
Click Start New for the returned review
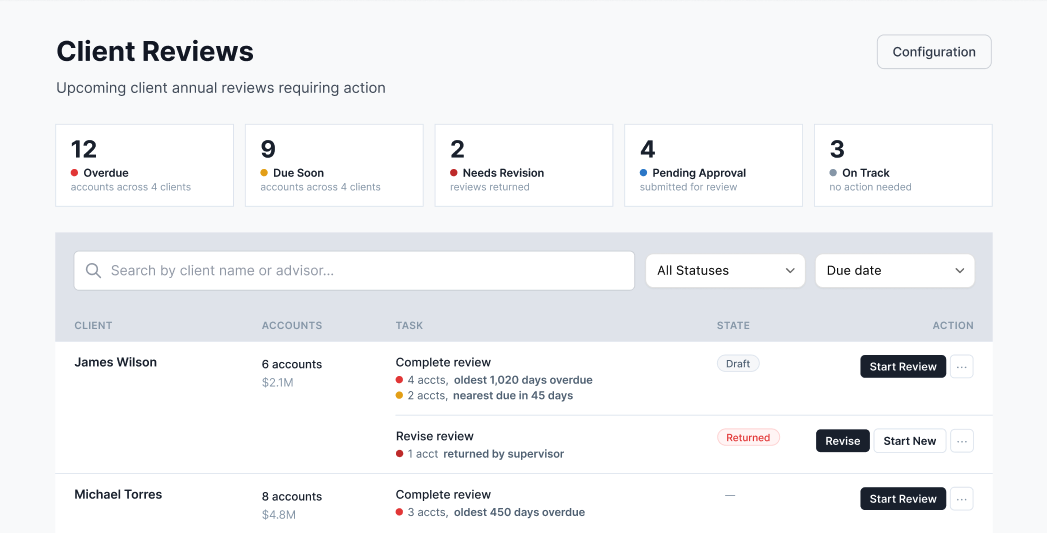click(x=909, y=441)
